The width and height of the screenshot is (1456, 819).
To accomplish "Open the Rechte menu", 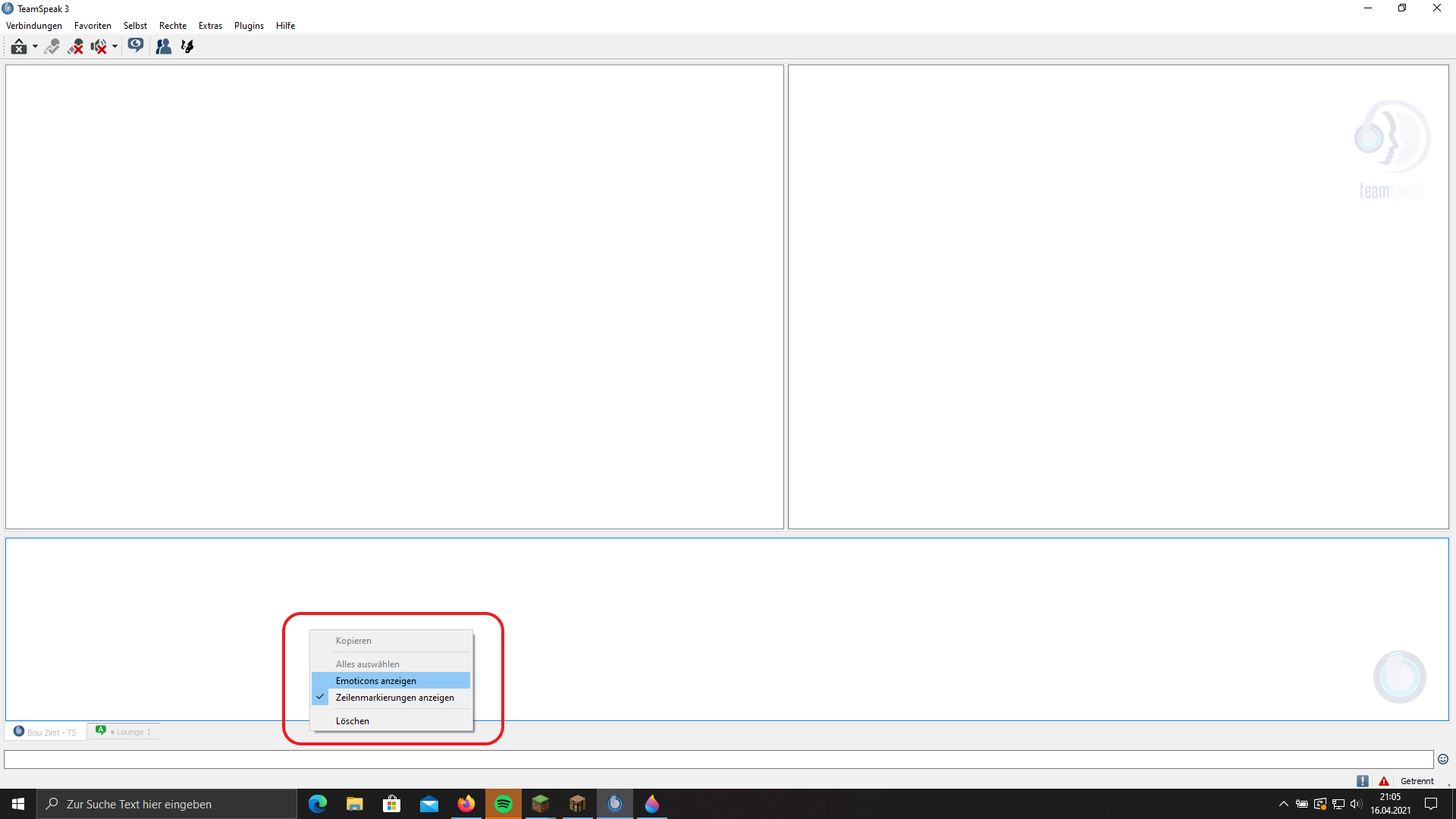I will (173, 26).
